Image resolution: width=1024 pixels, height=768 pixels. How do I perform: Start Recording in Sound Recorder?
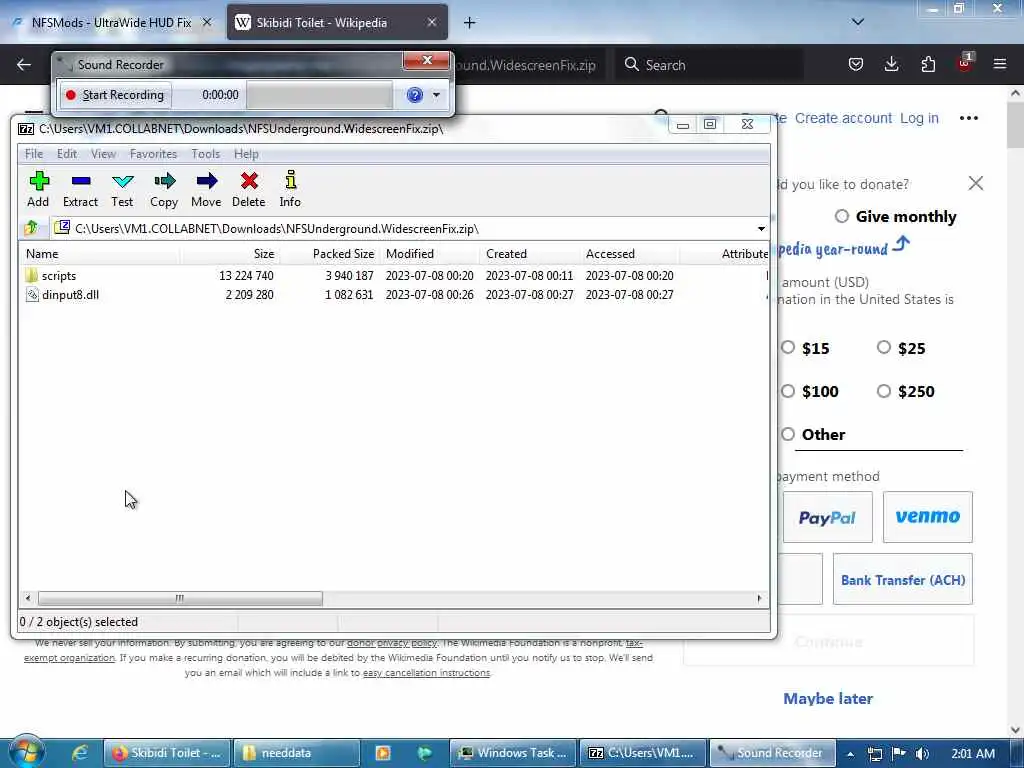[116, 95]
